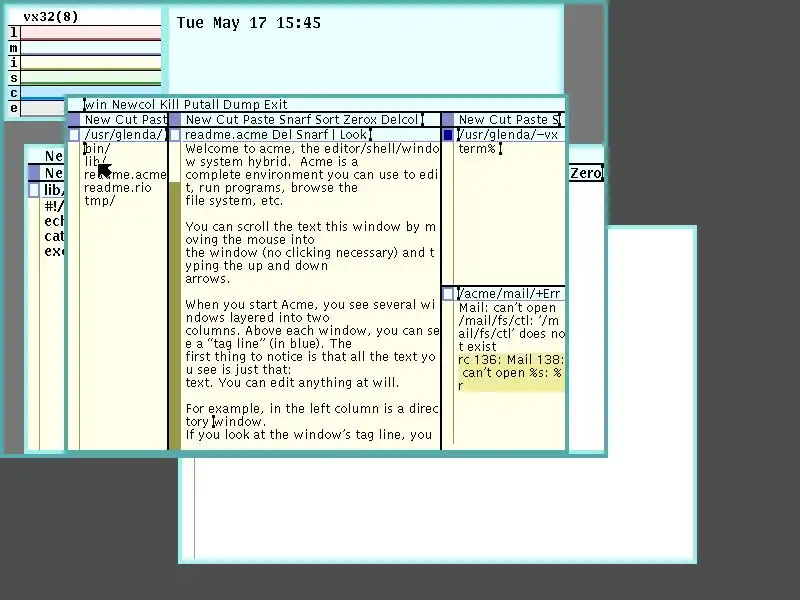Viewport: 800px width, 600px height.
Task: Click 'Zero' command in background acme window
Action: pos(585,173)
